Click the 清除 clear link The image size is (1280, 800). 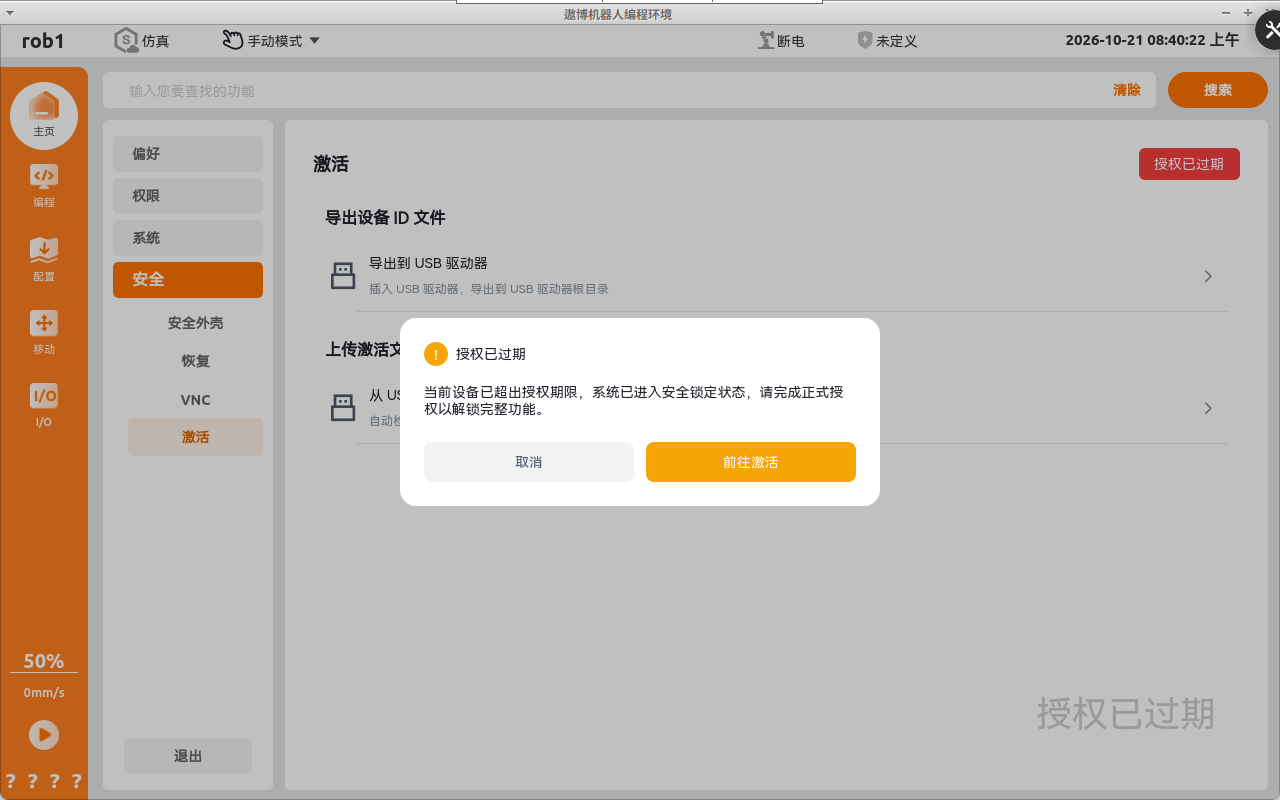[x=1127, y=90]
